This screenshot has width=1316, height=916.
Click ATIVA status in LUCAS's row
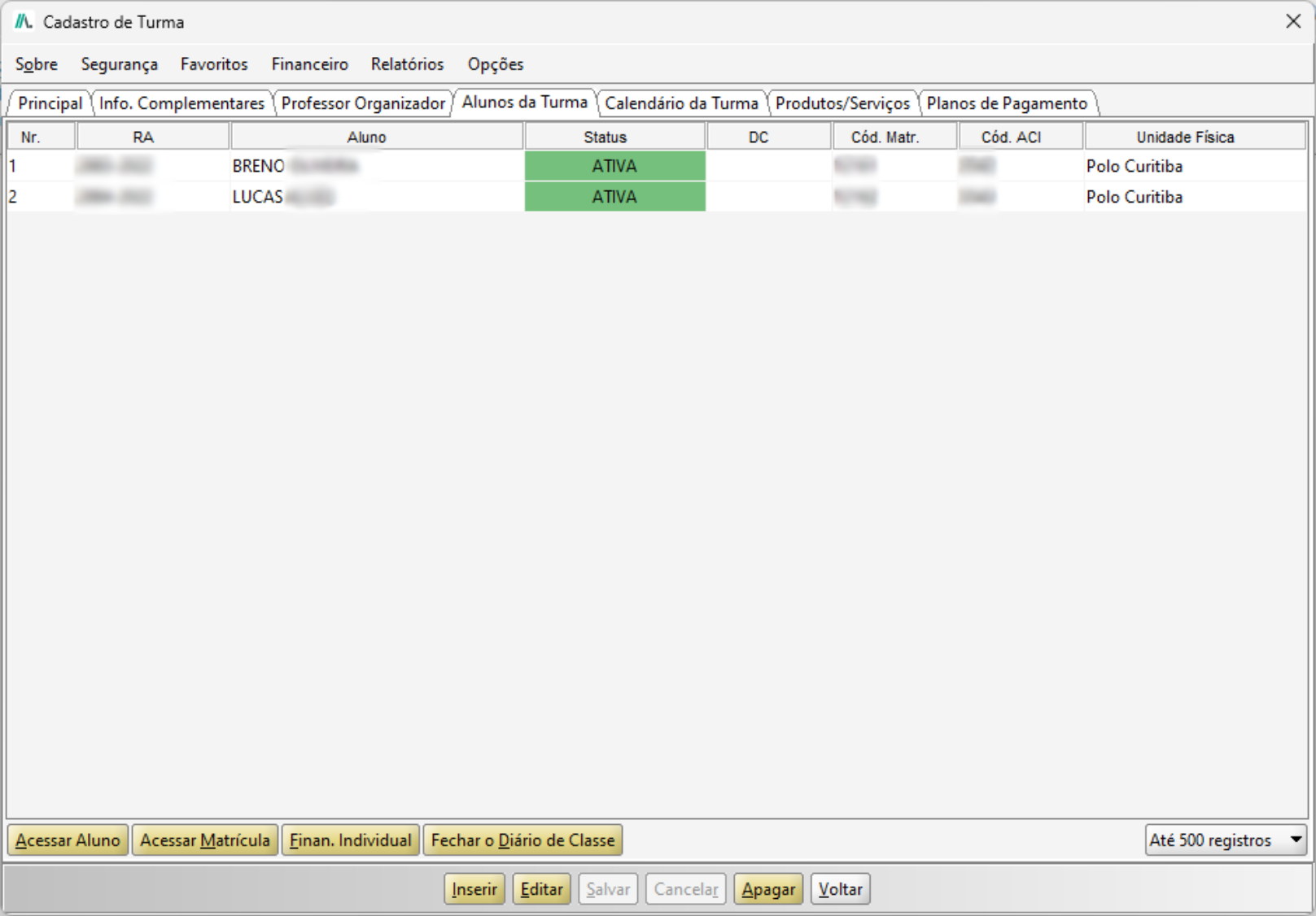point(614,197)
